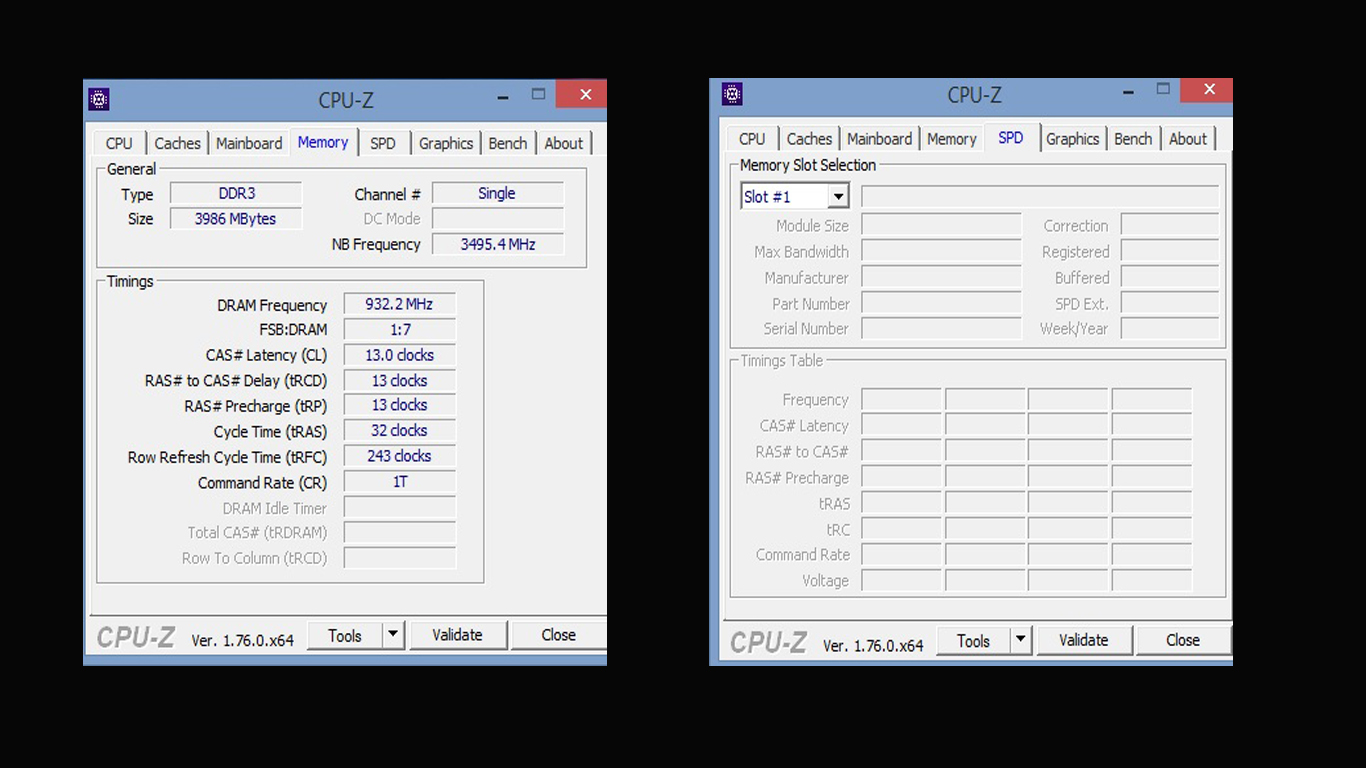Open the Bench tab in the SPD window

click(x=1133, y=139)
